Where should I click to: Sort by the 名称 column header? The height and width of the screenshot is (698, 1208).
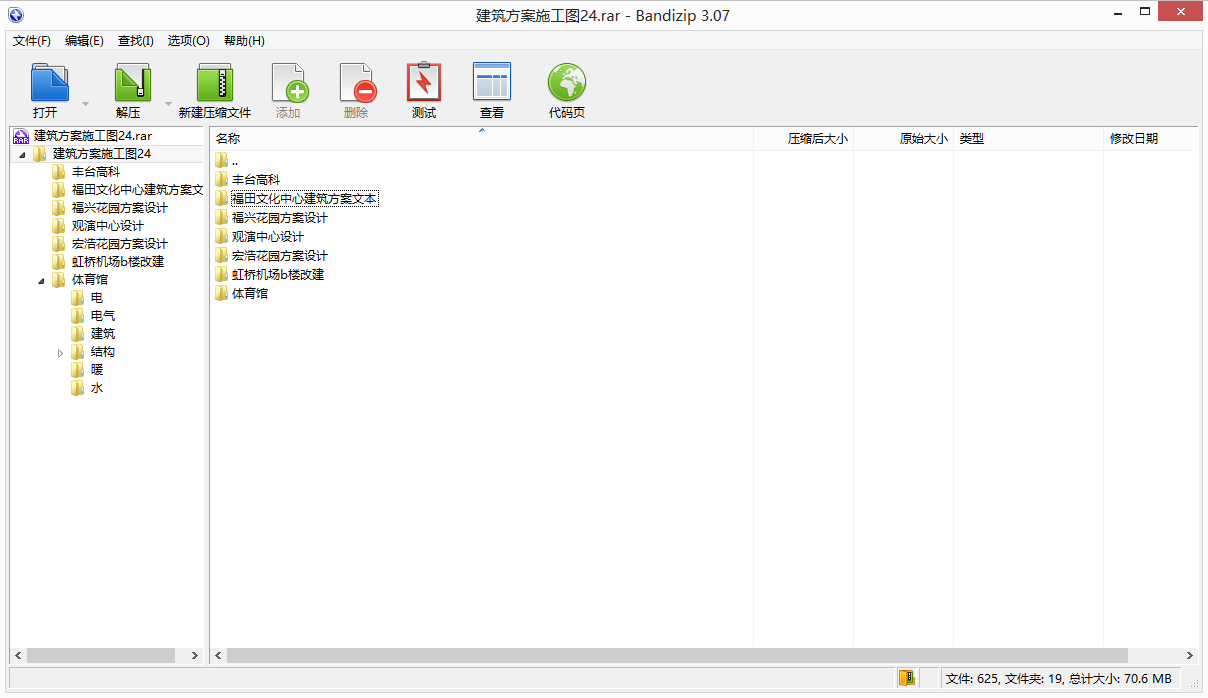pyautogui.click(x=482, y=139)
